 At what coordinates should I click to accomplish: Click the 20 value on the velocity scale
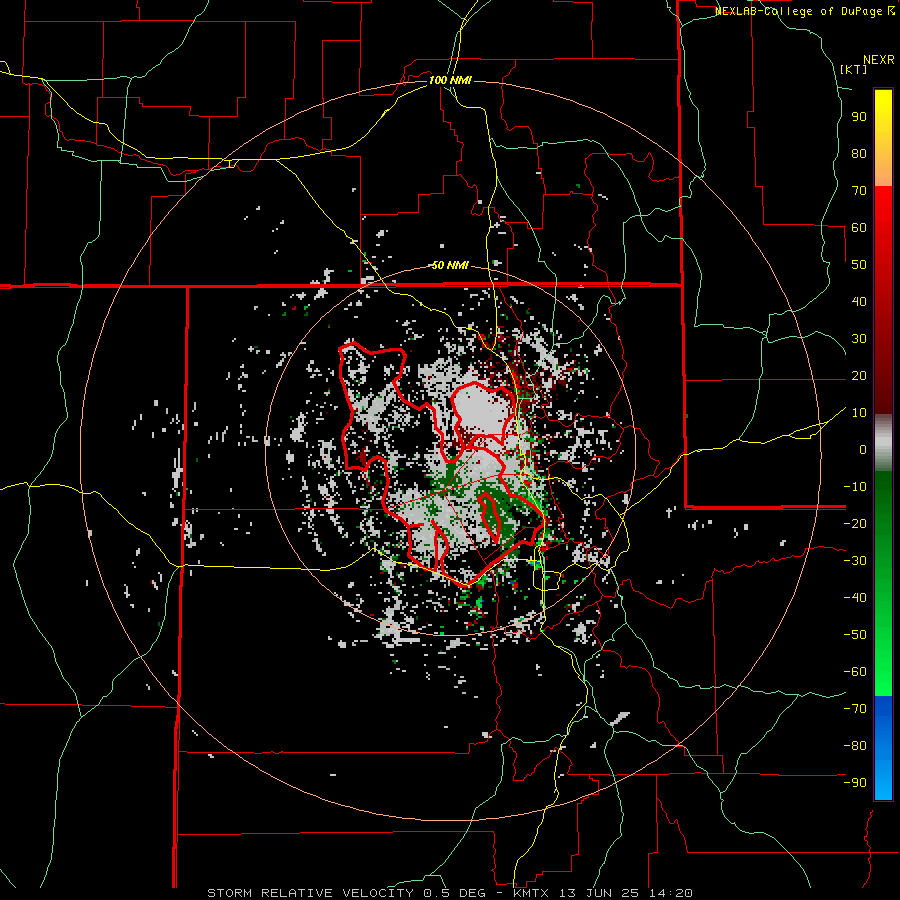coord(859,376)
